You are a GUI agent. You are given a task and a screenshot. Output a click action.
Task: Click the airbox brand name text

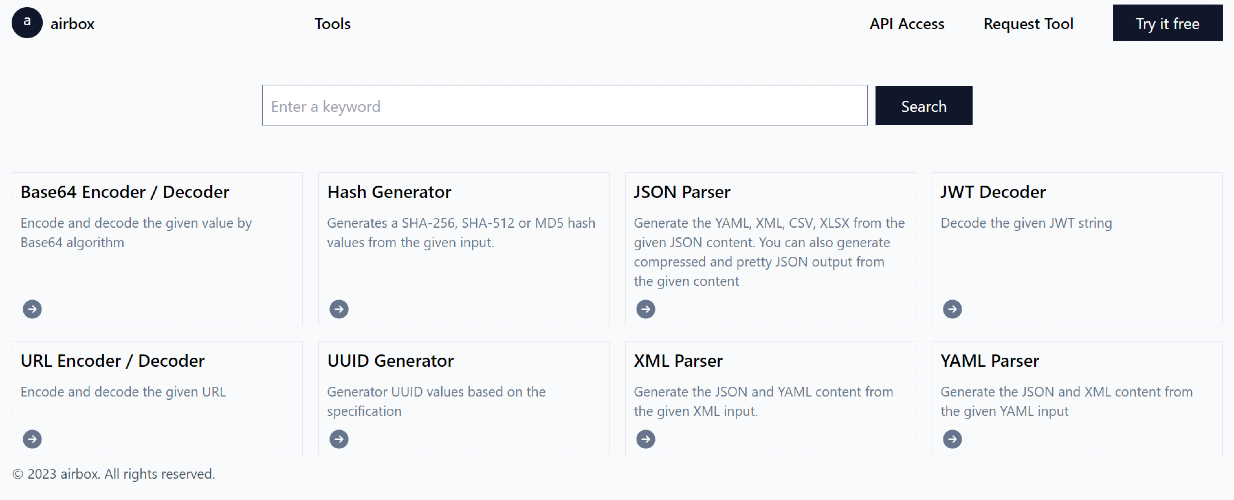coord(72,24)
